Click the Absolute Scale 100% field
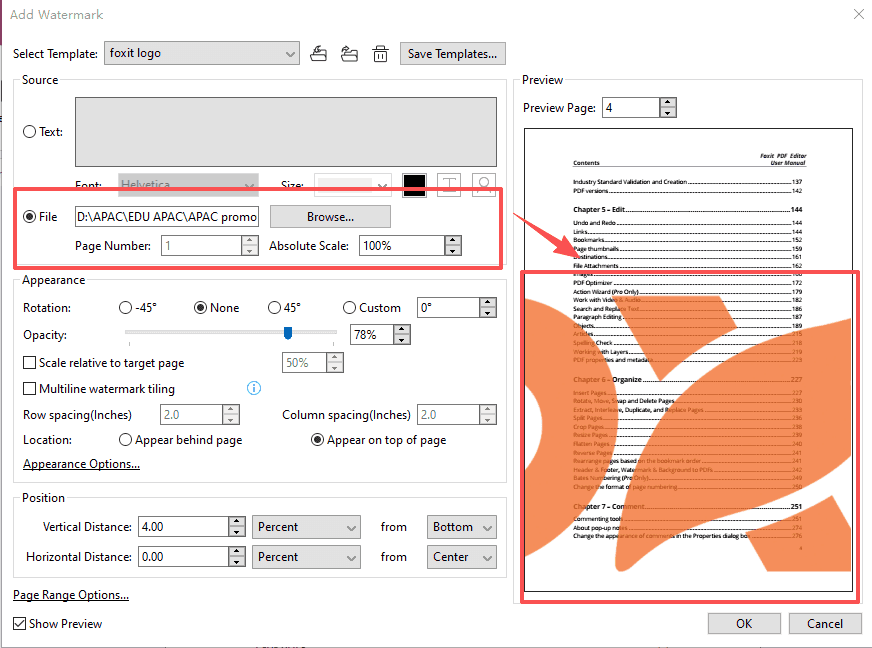Screen dimensions: 872x648 [x=402, y=246]
